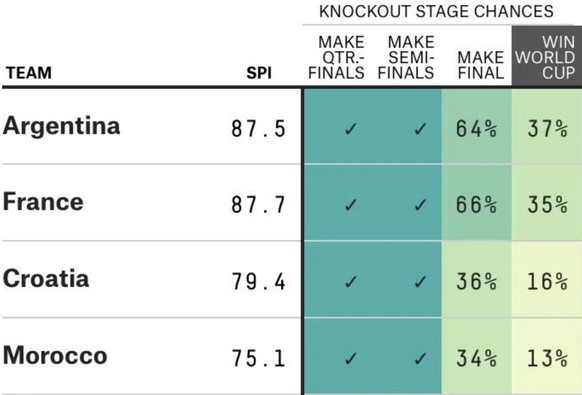
Task: Click the Knockout Stage Chances heading
Action: pos(436,11)
